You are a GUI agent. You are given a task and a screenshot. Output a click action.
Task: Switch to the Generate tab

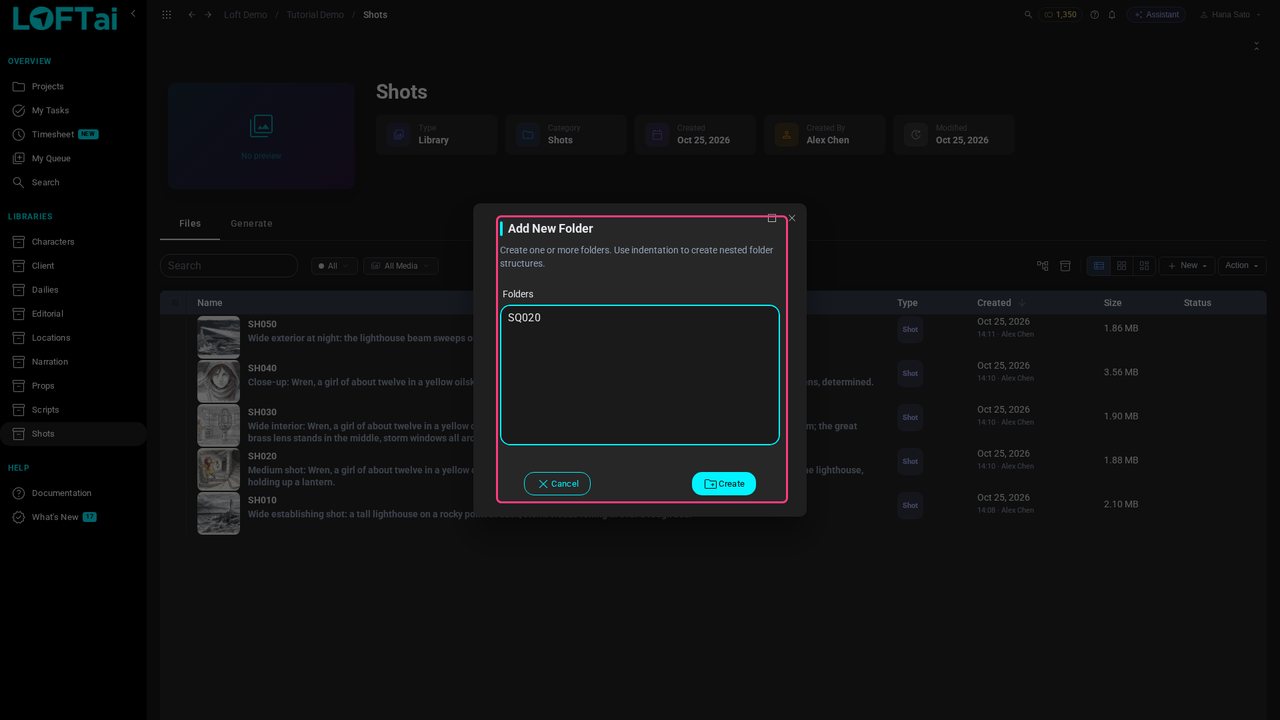[x=251, y=224]
